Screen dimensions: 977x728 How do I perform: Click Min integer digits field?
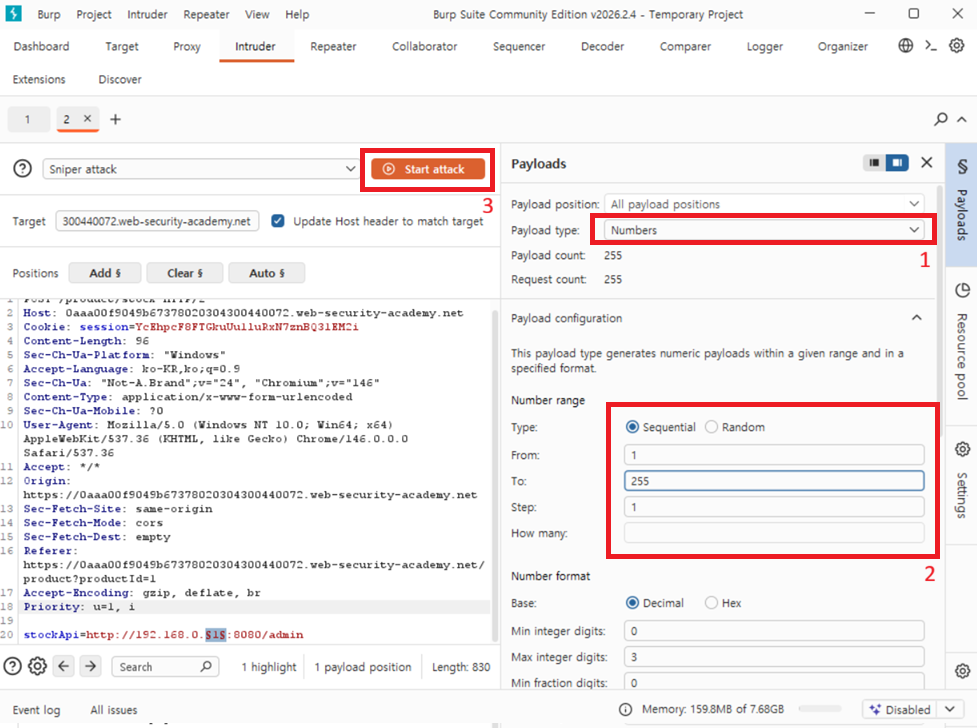tap(774, 631)
